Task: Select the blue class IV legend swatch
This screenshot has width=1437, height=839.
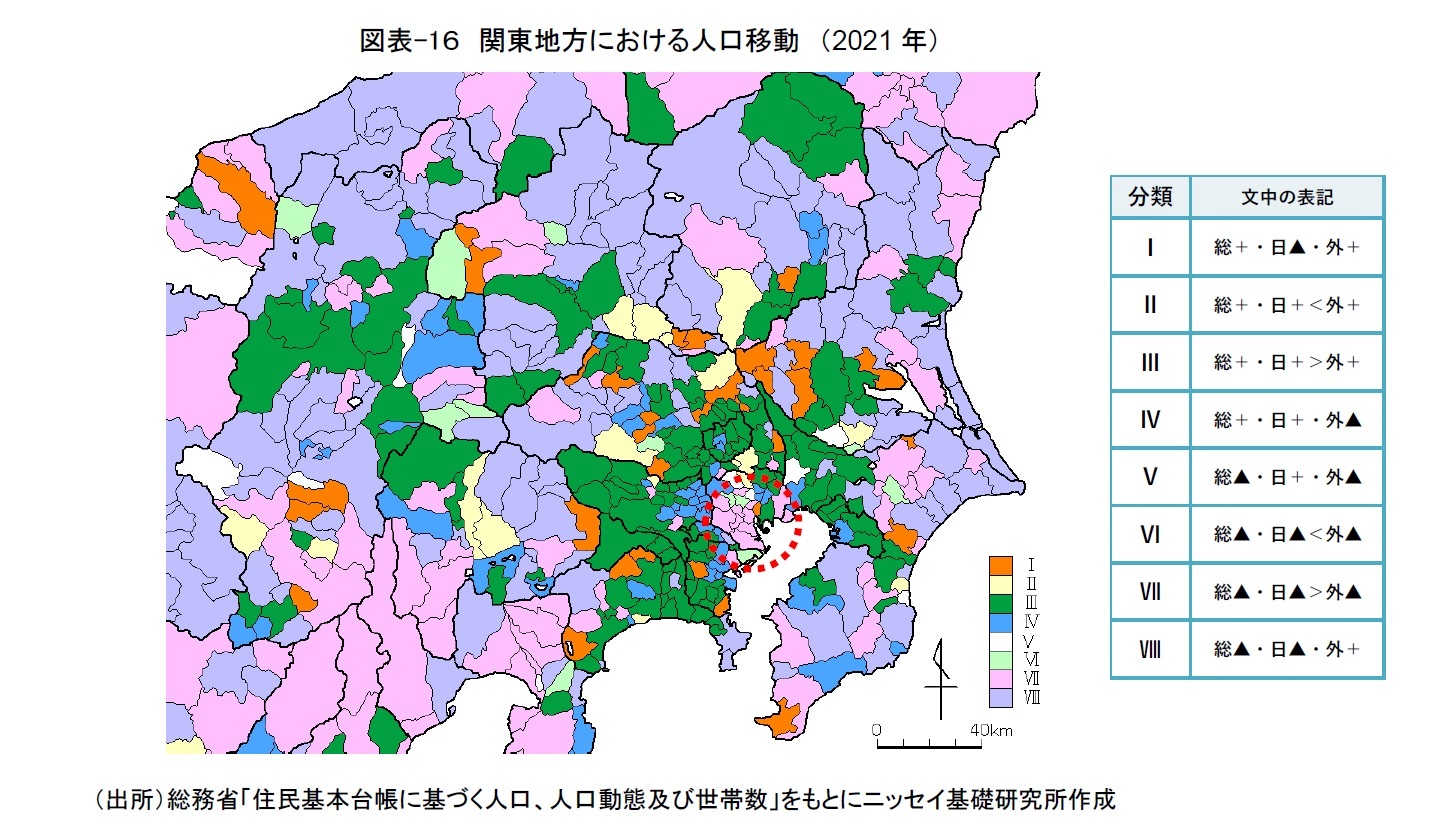Action: [1001, 623]
